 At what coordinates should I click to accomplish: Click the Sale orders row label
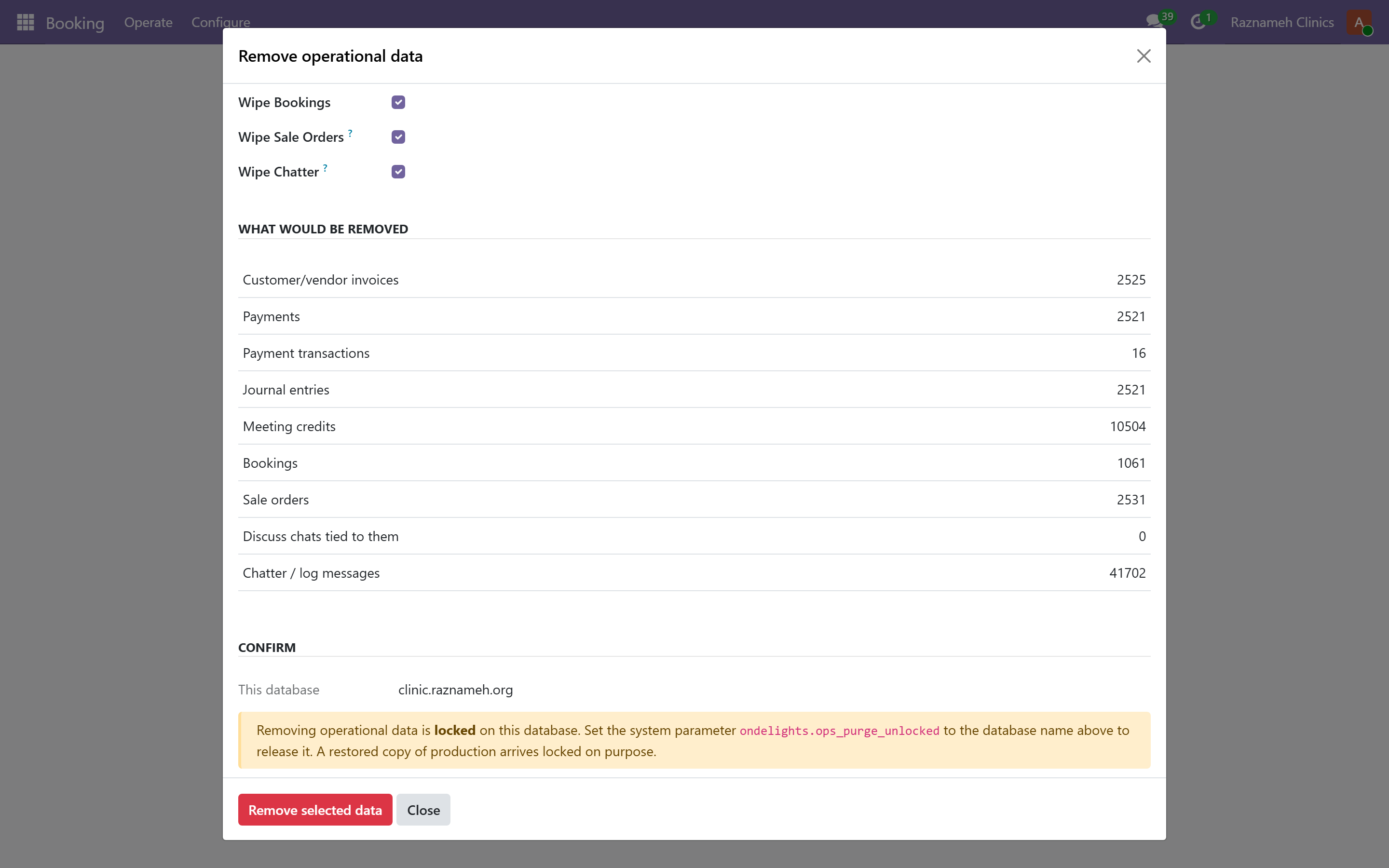click(x=275, y=500)
